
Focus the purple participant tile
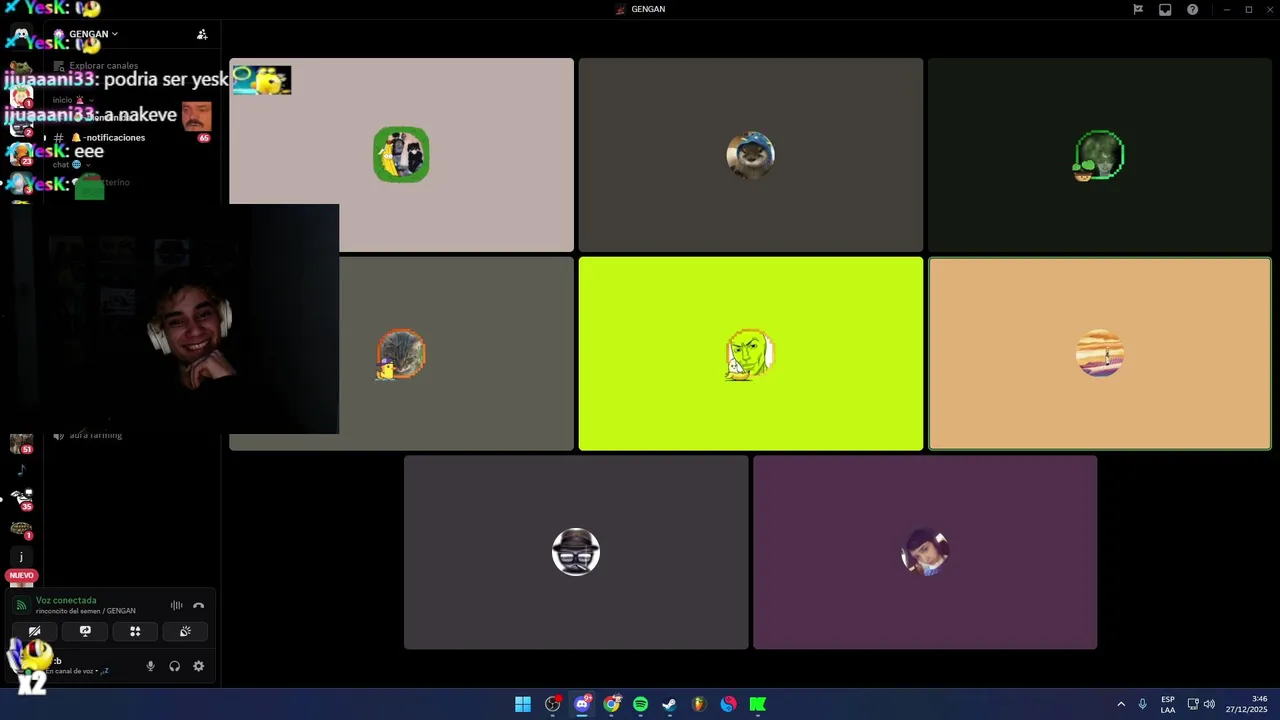pos(925,553)
